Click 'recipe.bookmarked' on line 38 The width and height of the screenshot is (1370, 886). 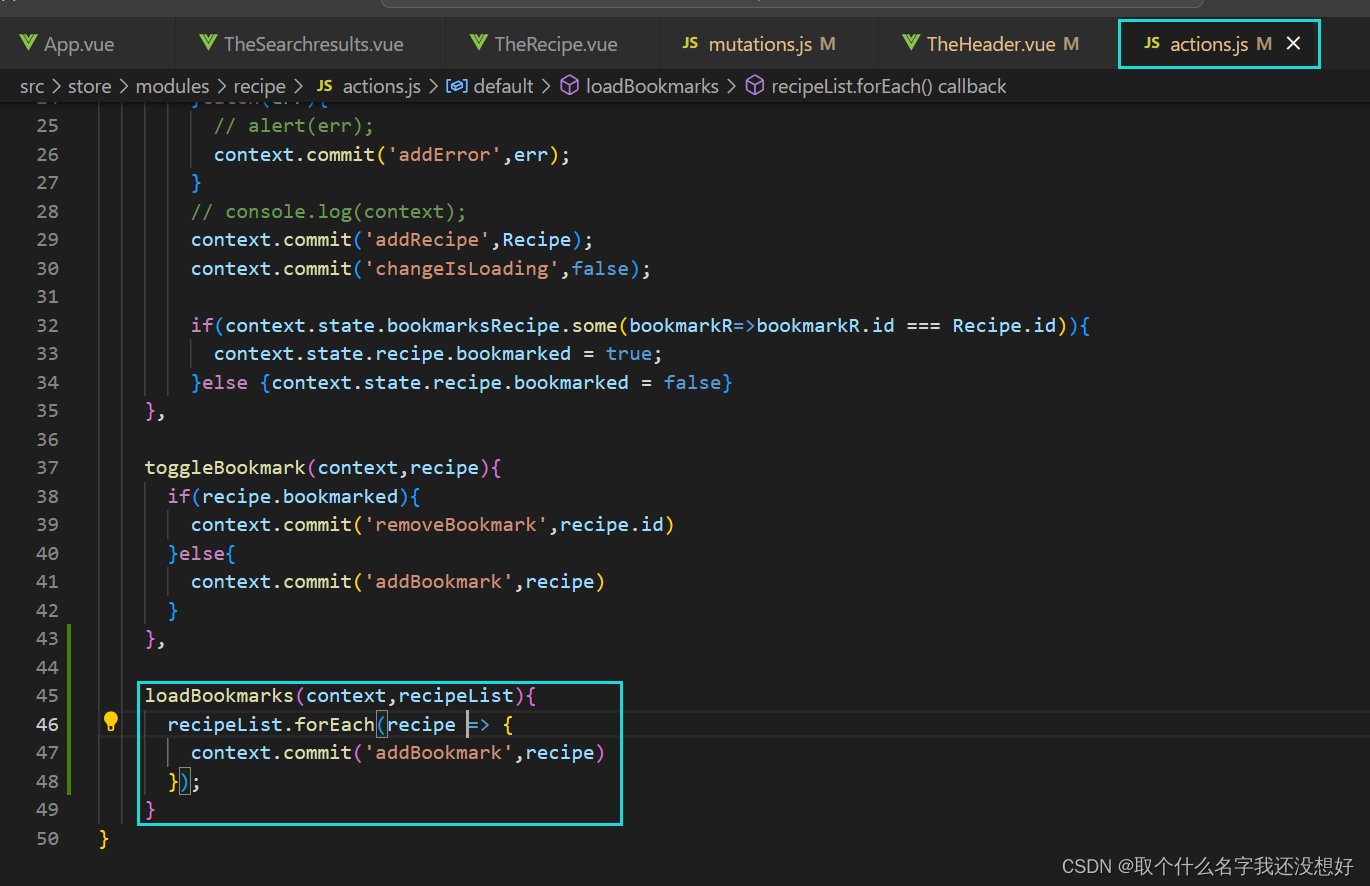coord(300,496)
